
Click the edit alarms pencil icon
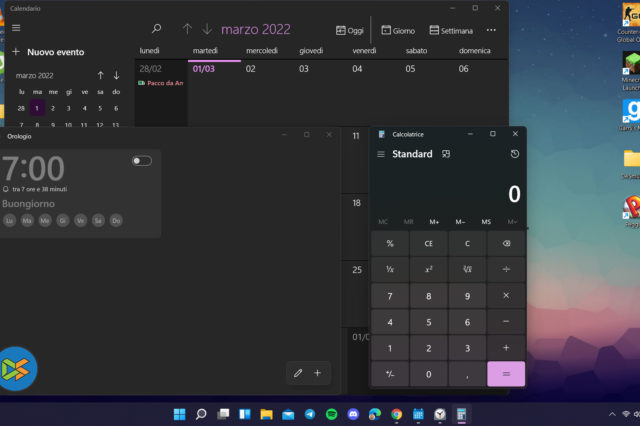point(298,373)
